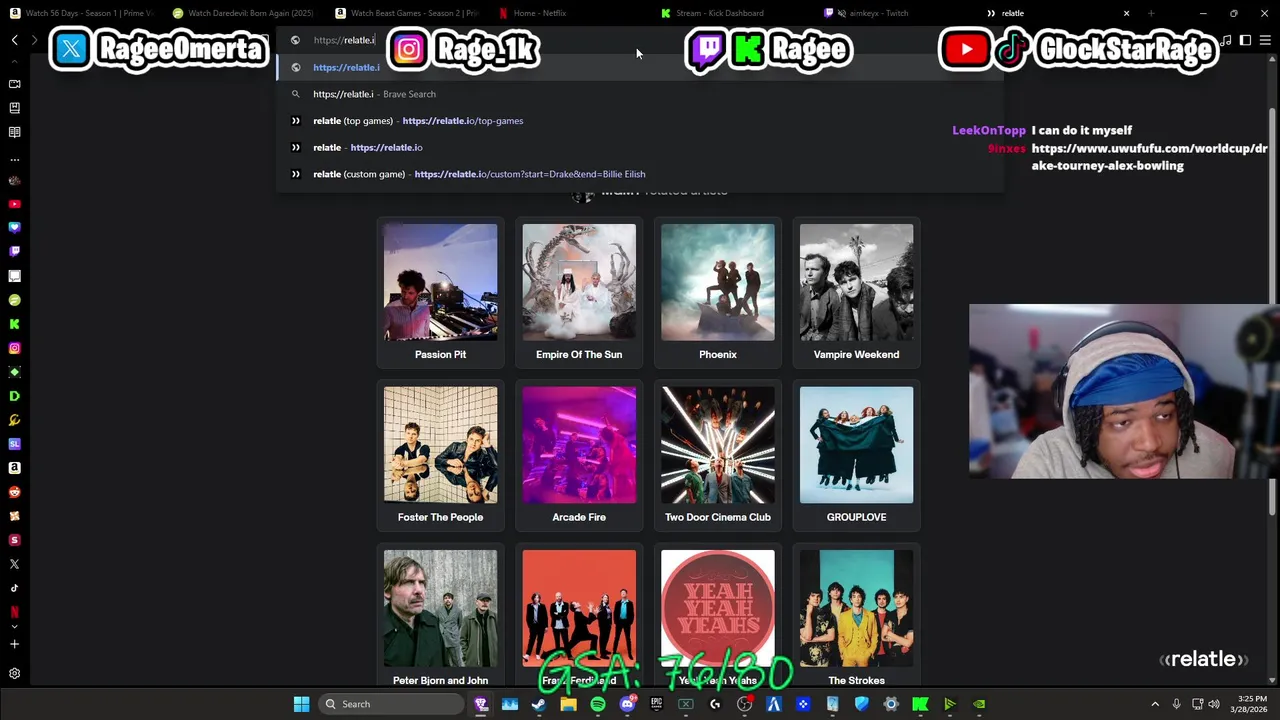Image resolution: width=1280 pixels, height=720 pixels.
Task: Click the three-dots sidebar overflow icon
Action: click(x=14, y=159)
